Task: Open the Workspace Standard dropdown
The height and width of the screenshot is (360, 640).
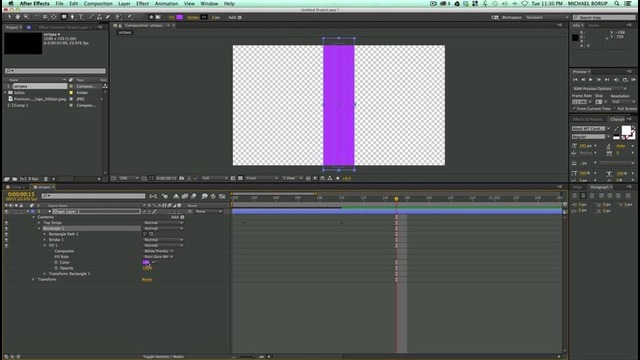Action: 547,17
